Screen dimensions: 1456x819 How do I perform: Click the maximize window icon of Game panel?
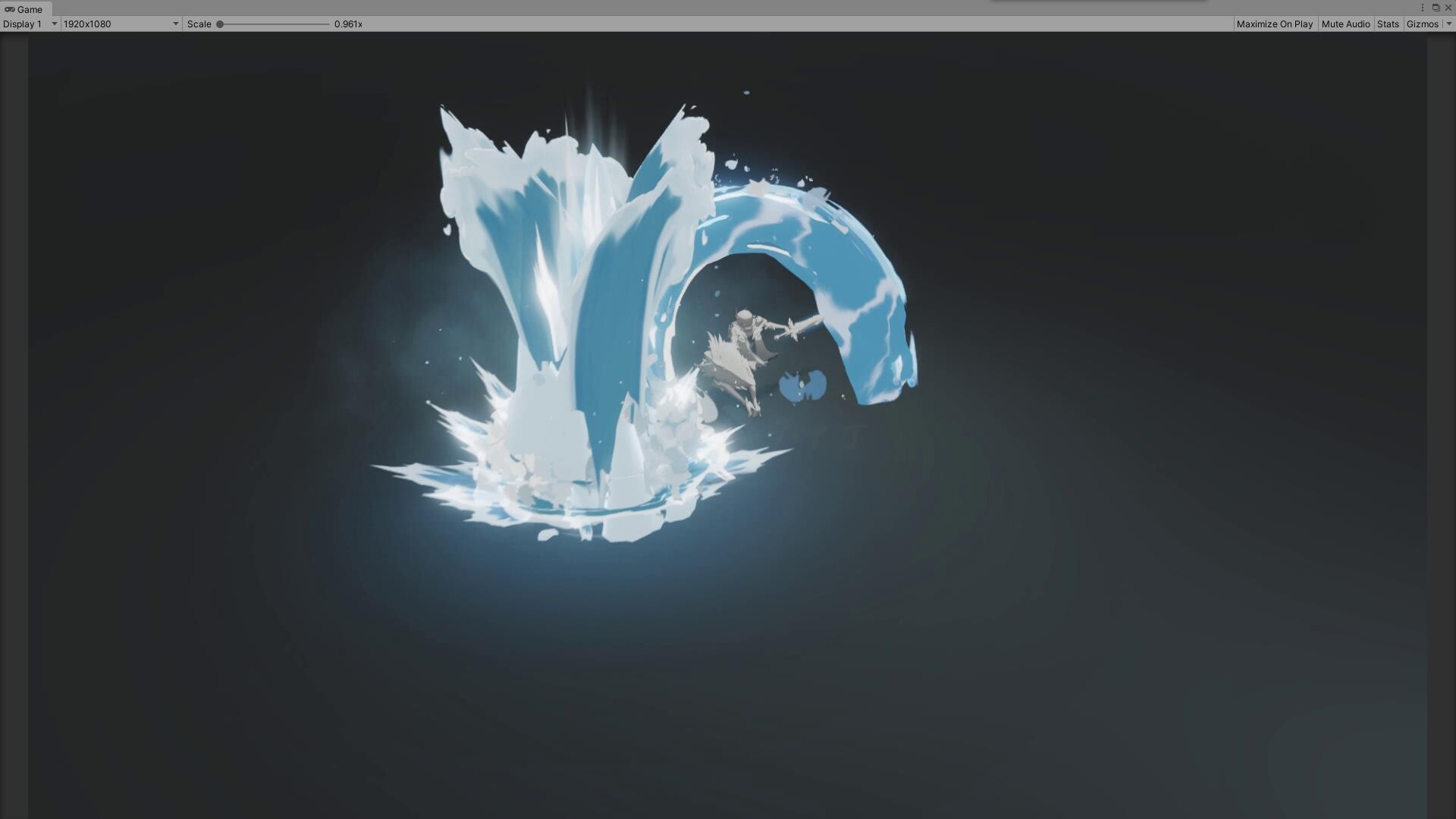pyautogui.click(x=1436, y=8)
